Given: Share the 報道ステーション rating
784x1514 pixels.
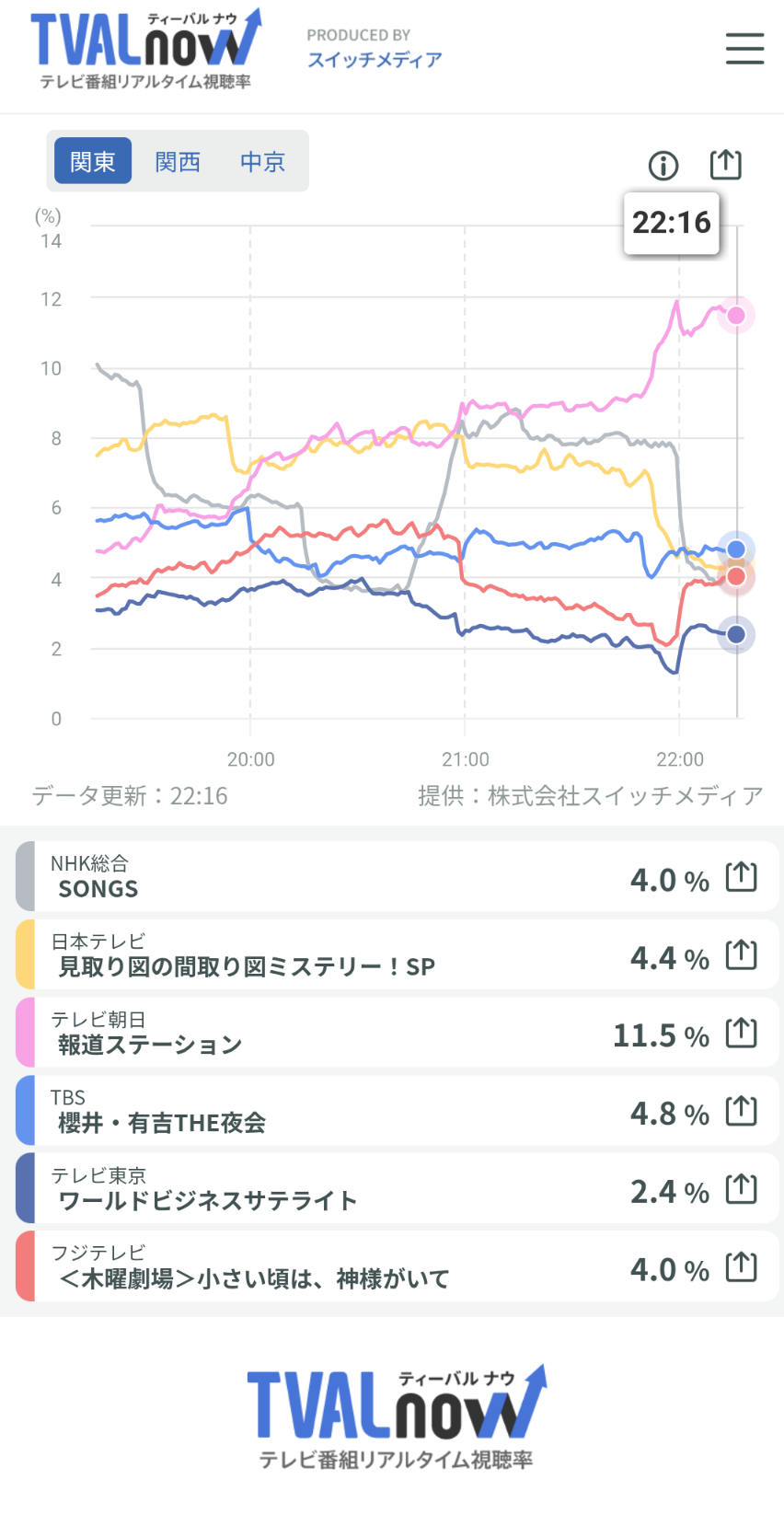Looking at the screenshot, I should 741,1034.
